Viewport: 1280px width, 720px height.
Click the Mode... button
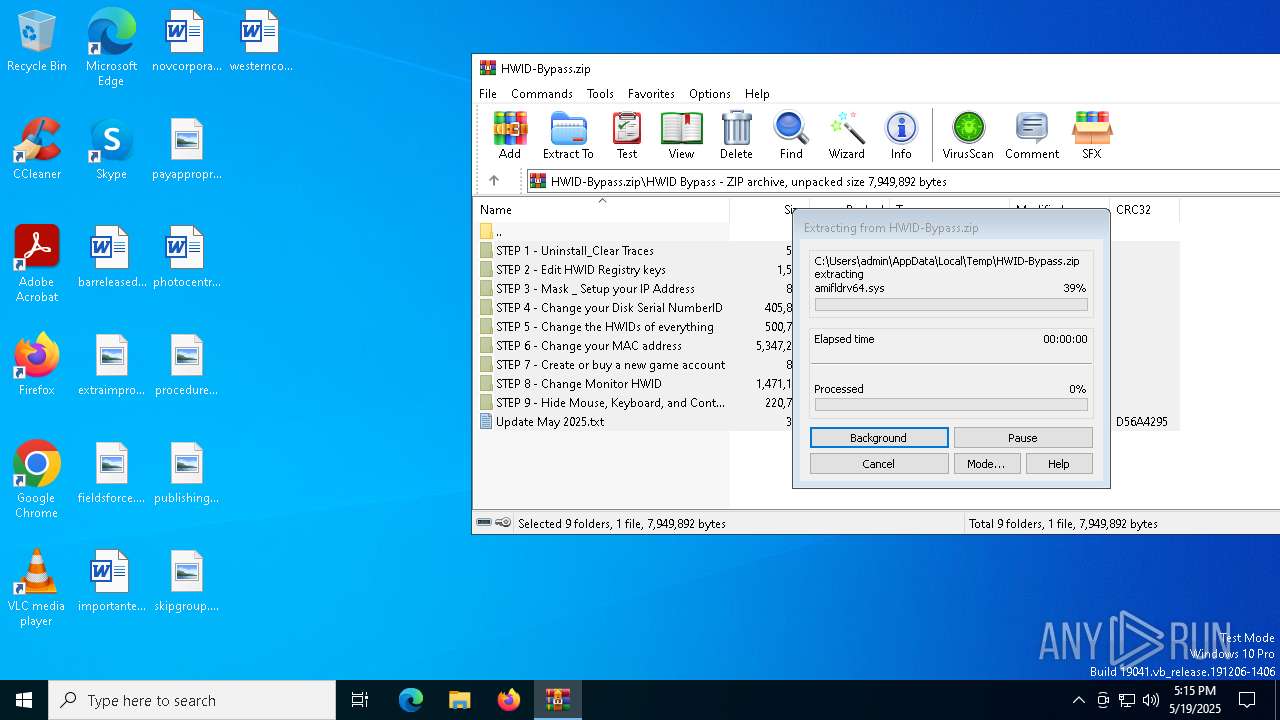point(986,464)
